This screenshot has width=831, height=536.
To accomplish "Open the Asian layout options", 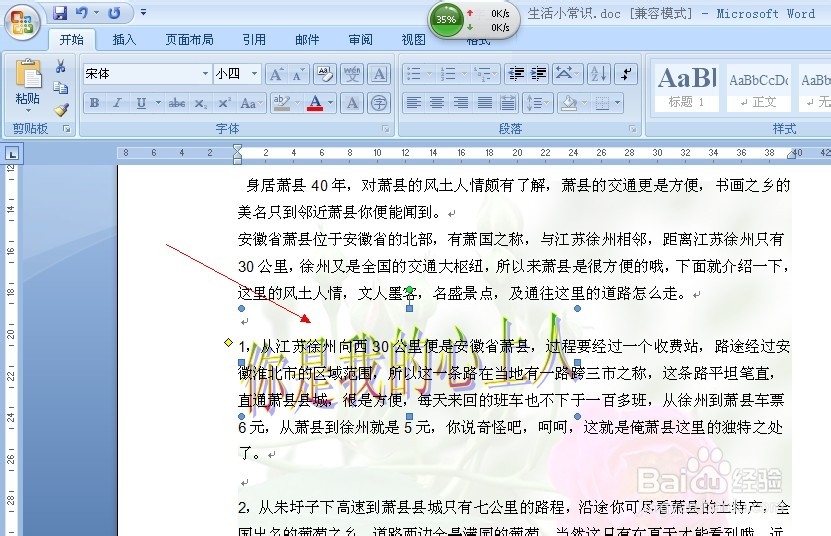I will coord(567,74).
